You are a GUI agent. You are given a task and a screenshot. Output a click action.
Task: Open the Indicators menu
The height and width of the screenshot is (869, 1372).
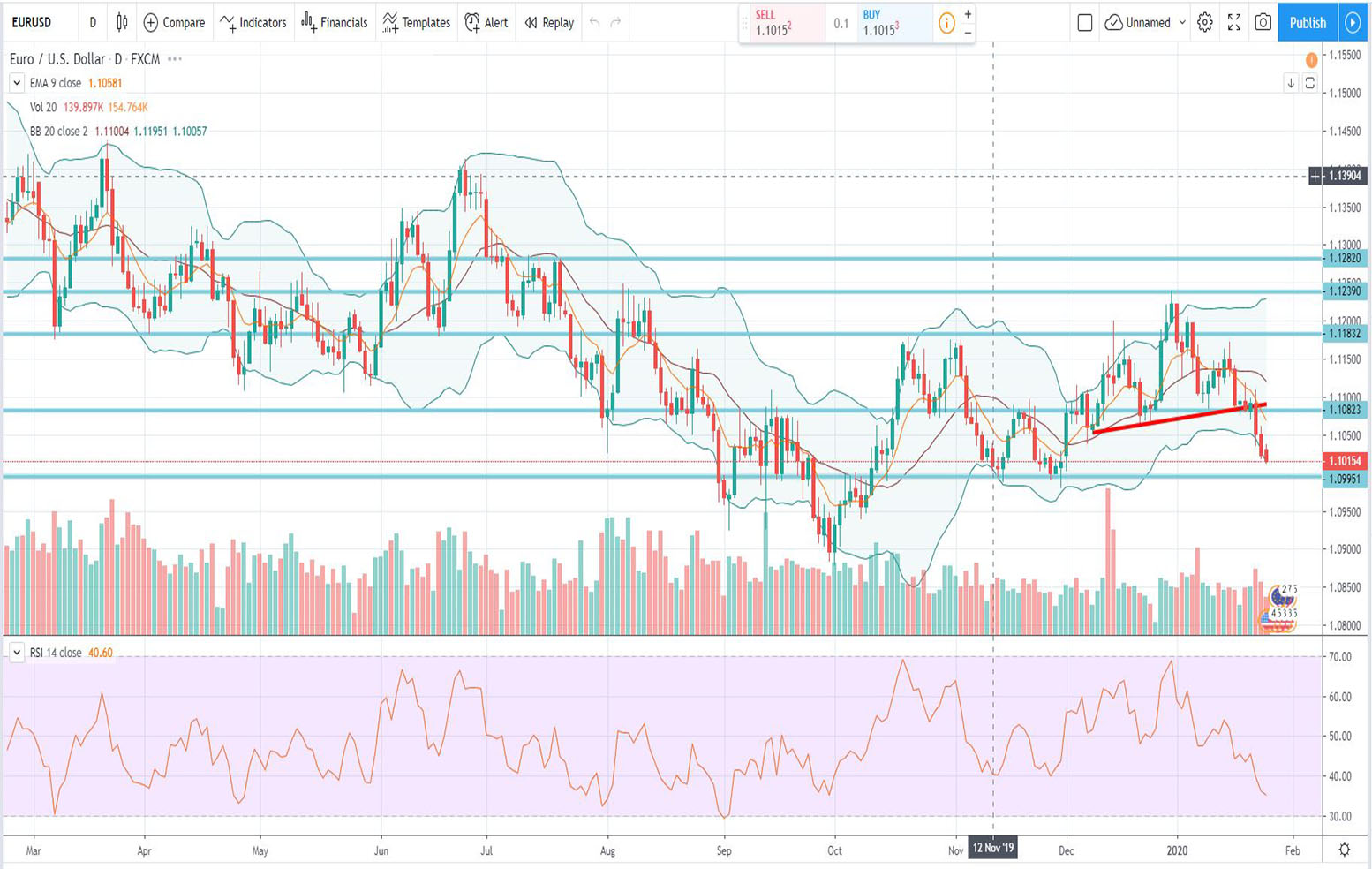coord(254,23)
